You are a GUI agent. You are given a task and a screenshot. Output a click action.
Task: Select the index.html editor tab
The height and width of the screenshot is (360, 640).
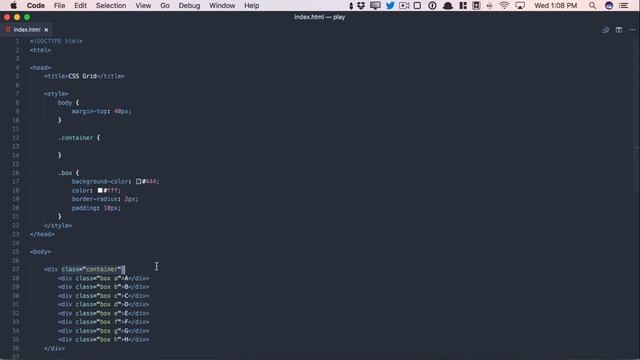point(27,30)
